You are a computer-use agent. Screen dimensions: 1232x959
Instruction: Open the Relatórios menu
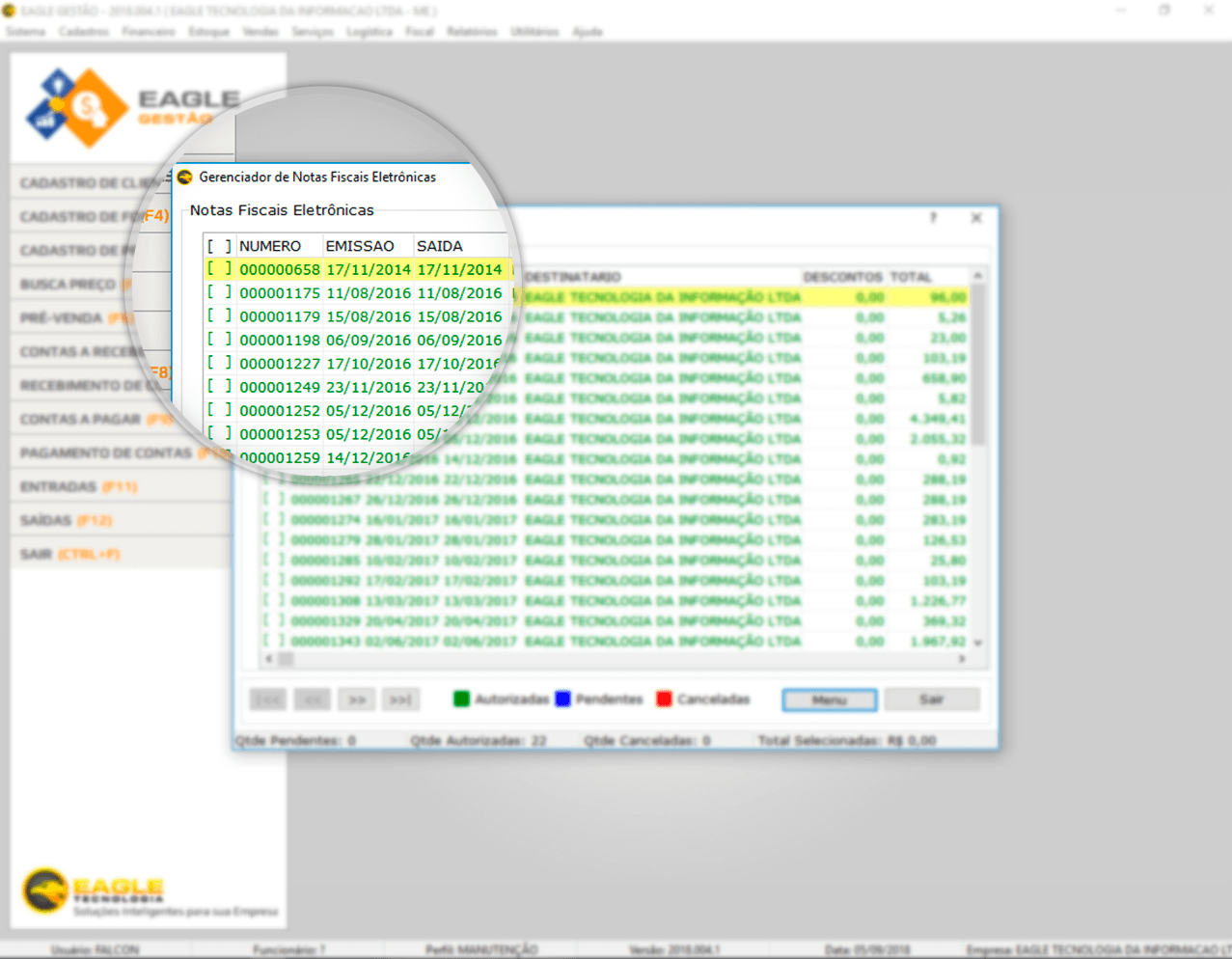[472, 32]
